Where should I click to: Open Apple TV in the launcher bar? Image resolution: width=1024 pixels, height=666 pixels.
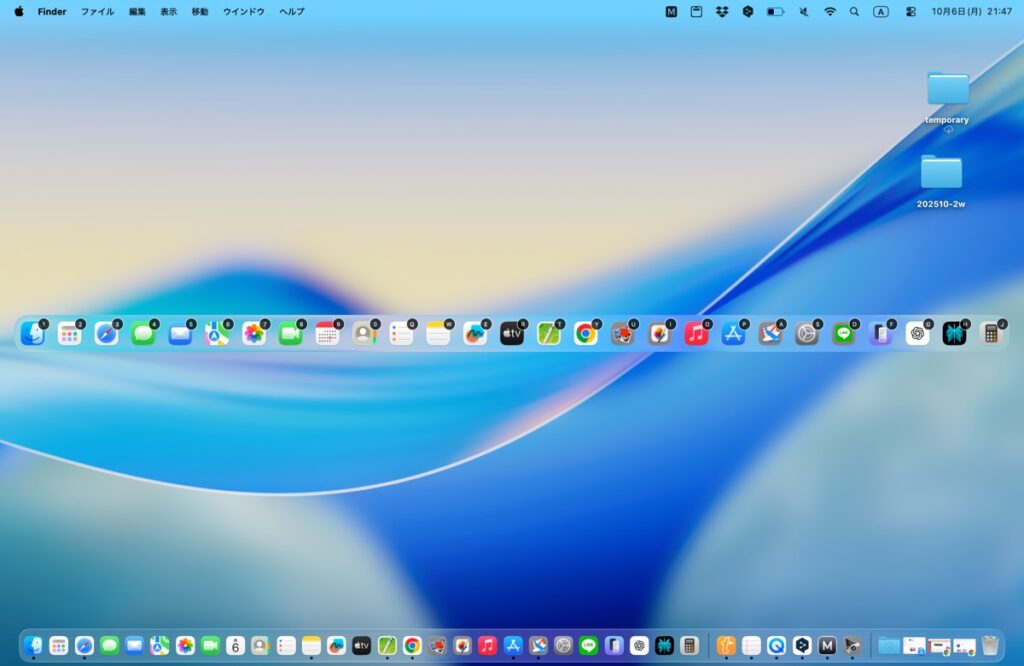point(511,334)
